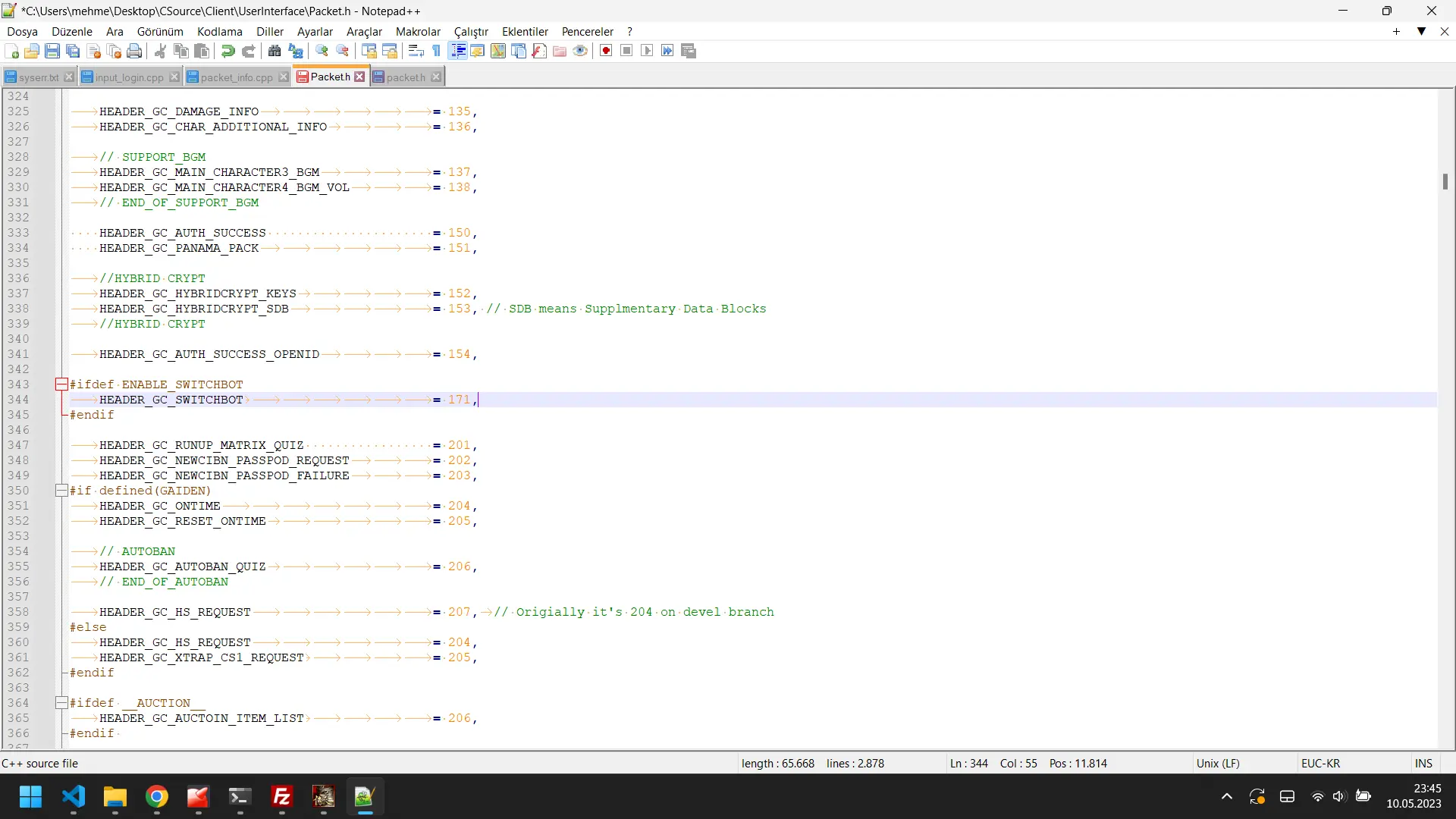Open FileZilla from the taskbar
The width and height of the screenshot is (1456, 819).
[x=282, y=797]
